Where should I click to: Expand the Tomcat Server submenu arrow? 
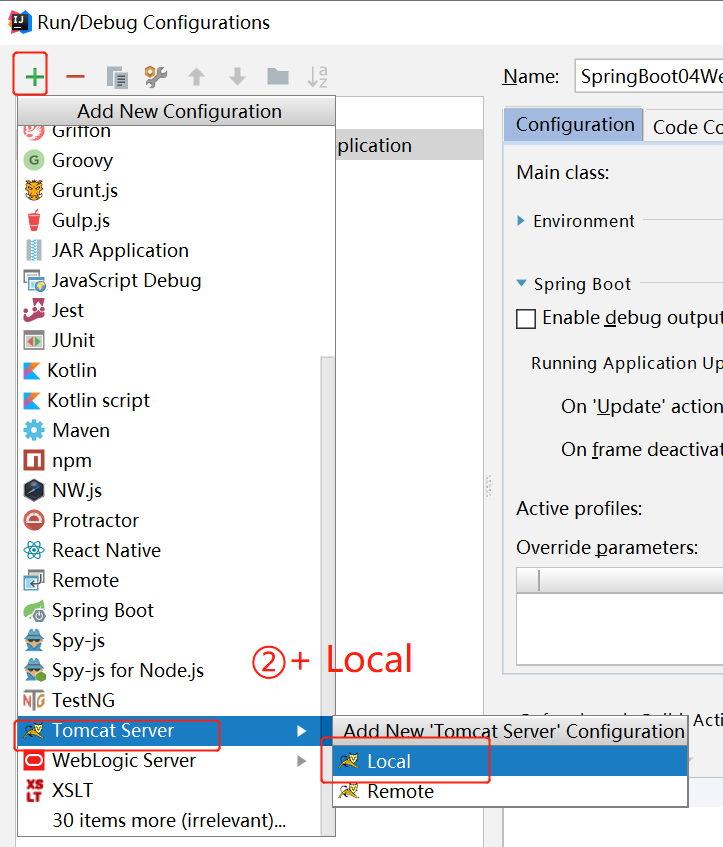pos(302,731)
